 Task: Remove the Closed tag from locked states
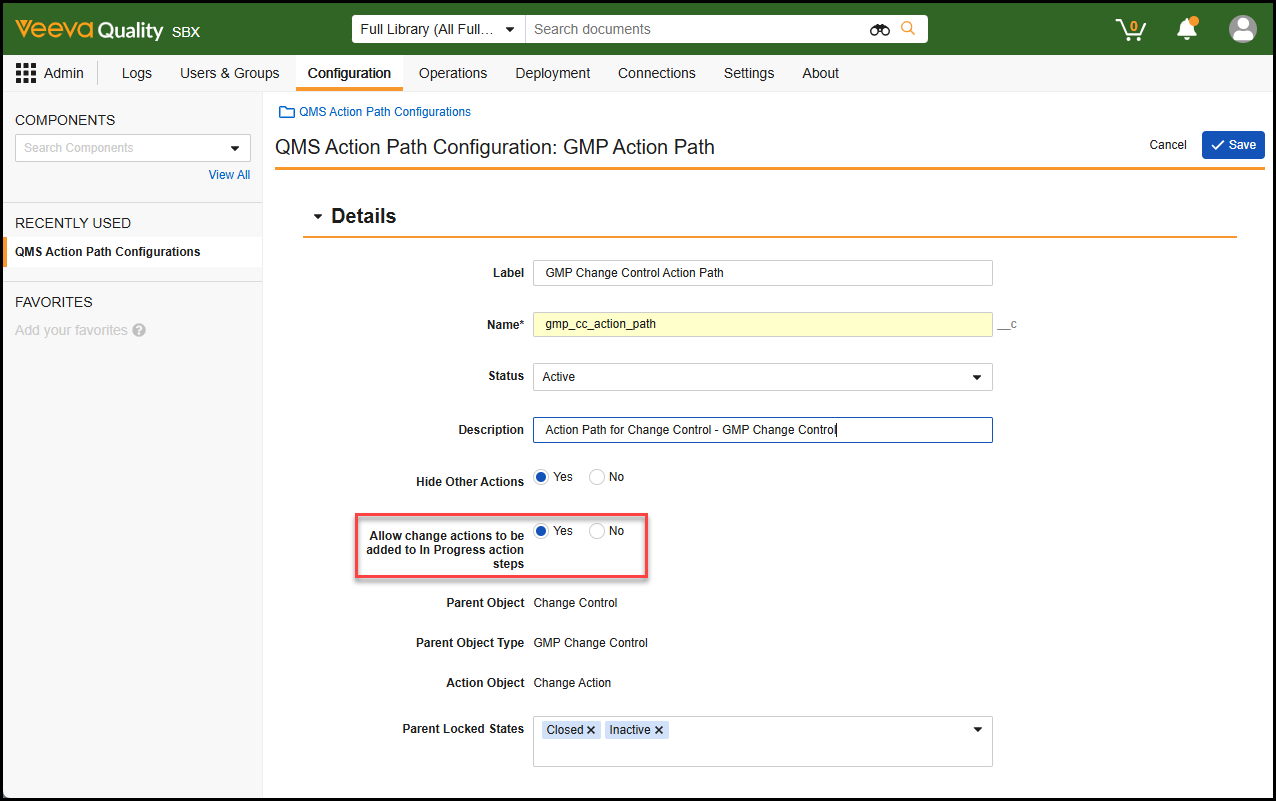tap(591, 730)
